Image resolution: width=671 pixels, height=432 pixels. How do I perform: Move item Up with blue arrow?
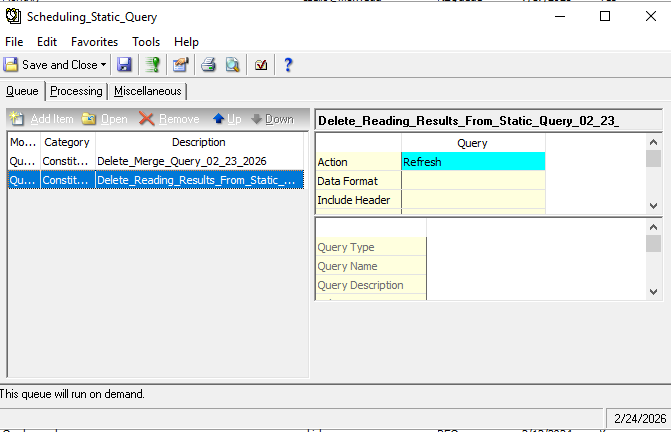[x=227, y=119]
